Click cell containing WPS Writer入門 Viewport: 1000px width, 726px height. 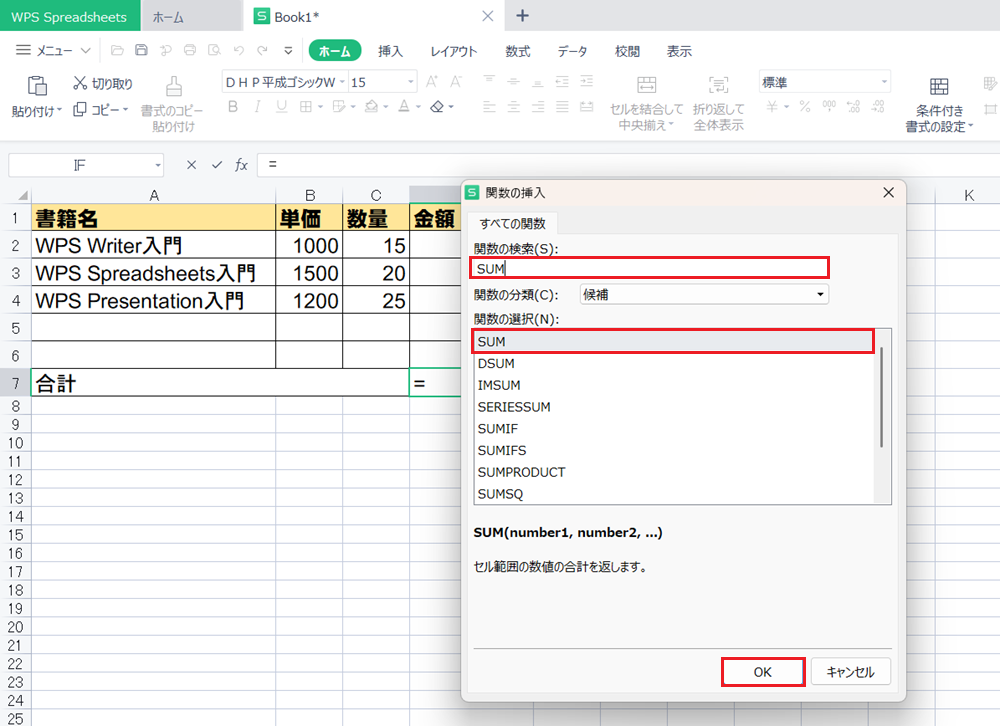coord(153,246)
